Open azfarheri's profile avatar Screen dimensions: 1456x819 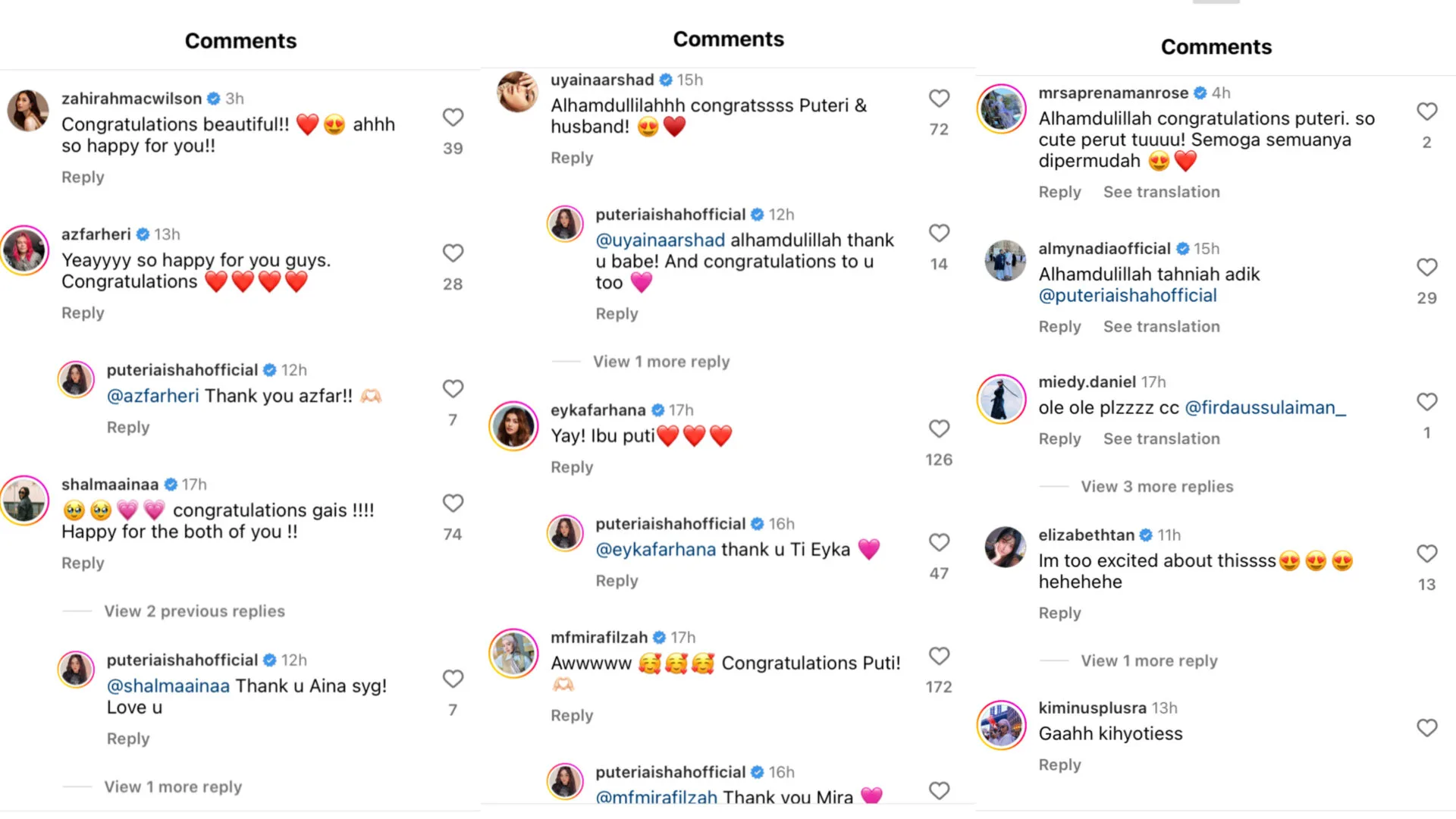point(25,250)
